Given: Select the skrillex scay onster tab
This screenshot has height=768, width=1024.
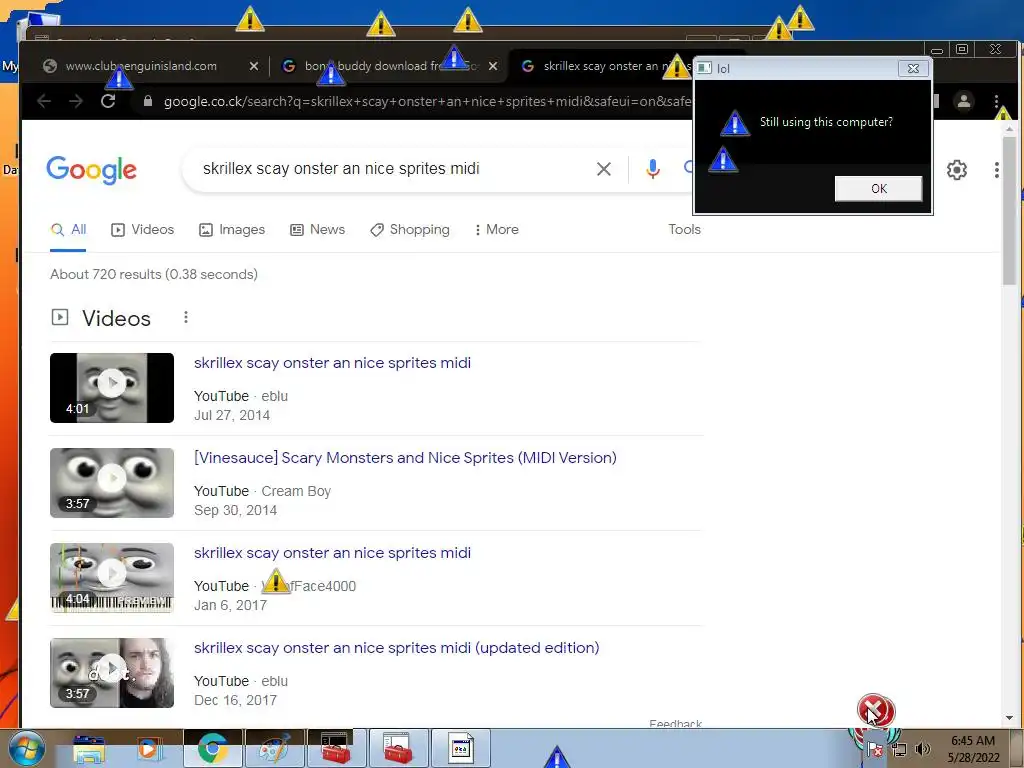Looking at the screenshot, I should point(601,66).
